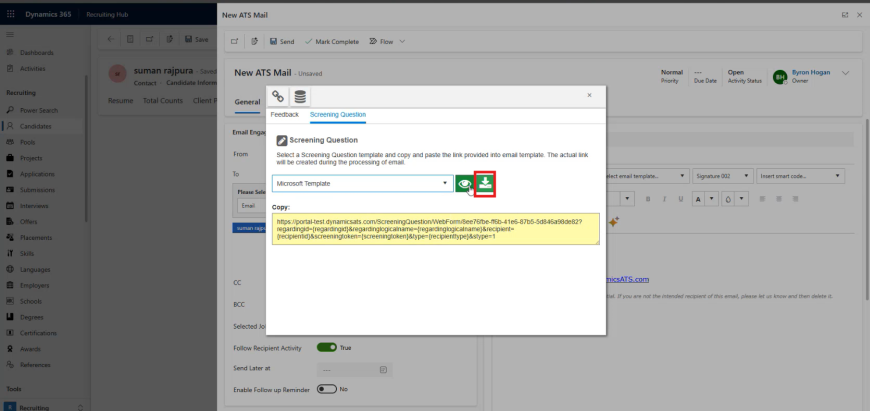
Task: Open Activities in the sidebar
Action: tap(33, 69)
